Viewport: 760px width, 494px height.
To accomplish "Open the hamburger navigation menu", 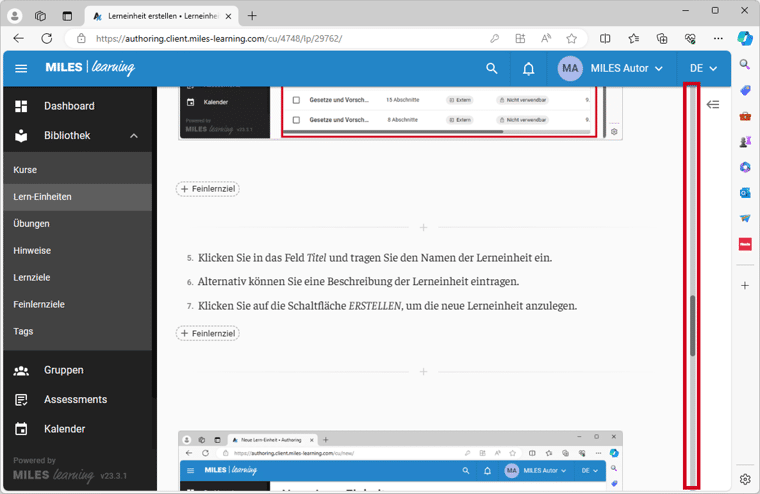I will [x=21, y=69].
